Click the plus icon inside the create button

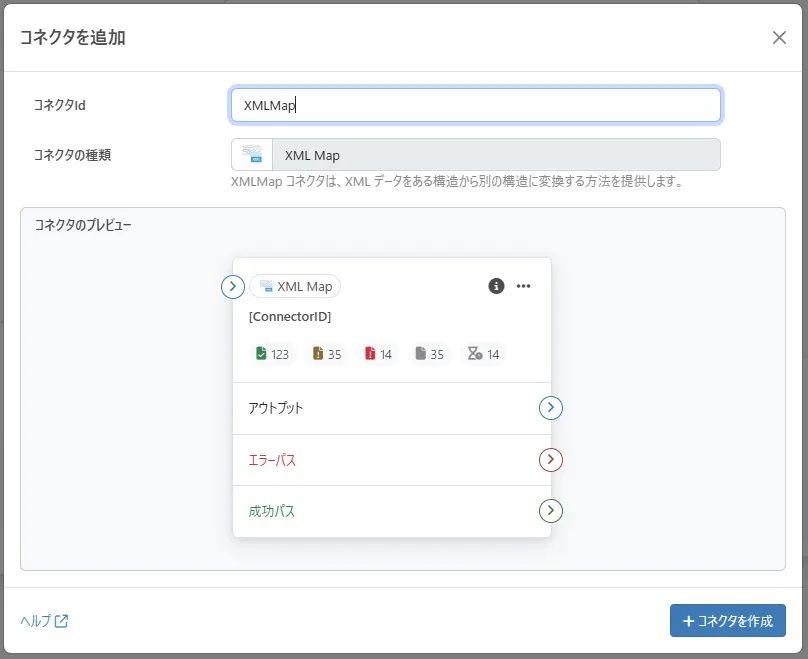[689, 621]
